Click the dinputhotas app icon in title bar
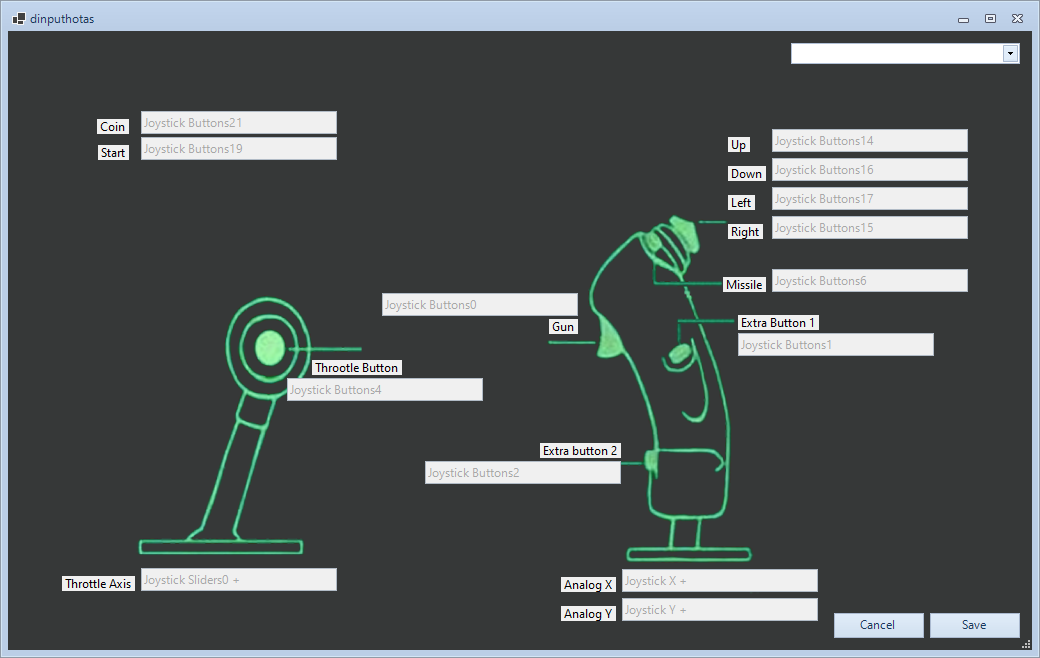This screenshot has height=658, width=1040. pos(19,19)
